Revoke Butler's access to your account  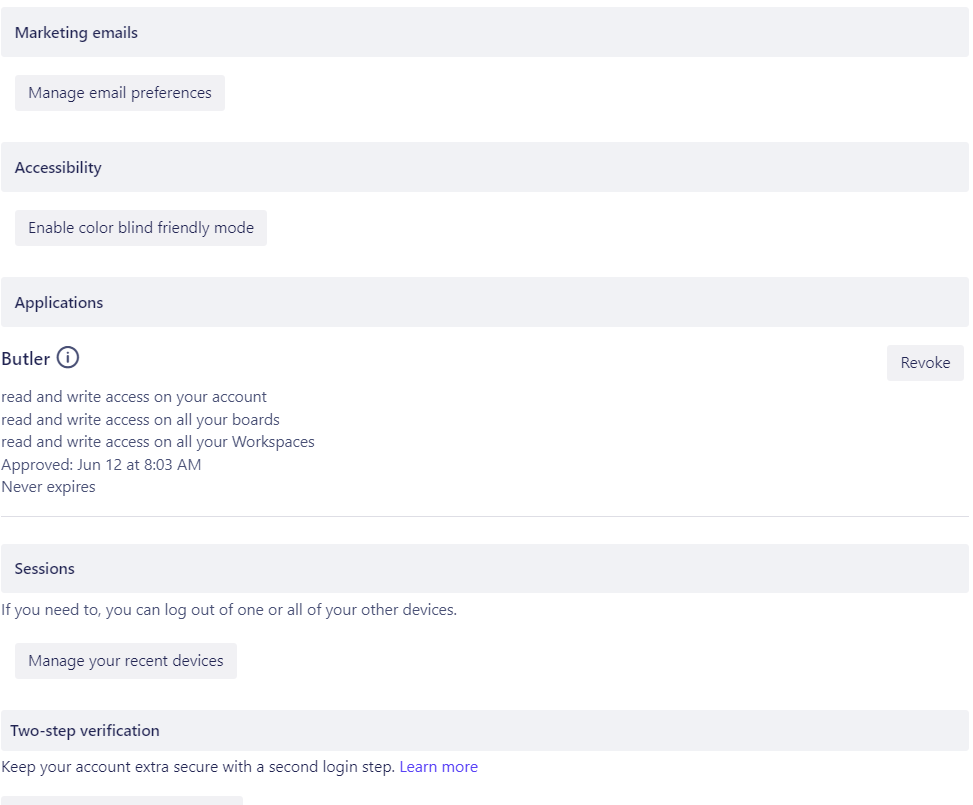click(x=924, y=362)
